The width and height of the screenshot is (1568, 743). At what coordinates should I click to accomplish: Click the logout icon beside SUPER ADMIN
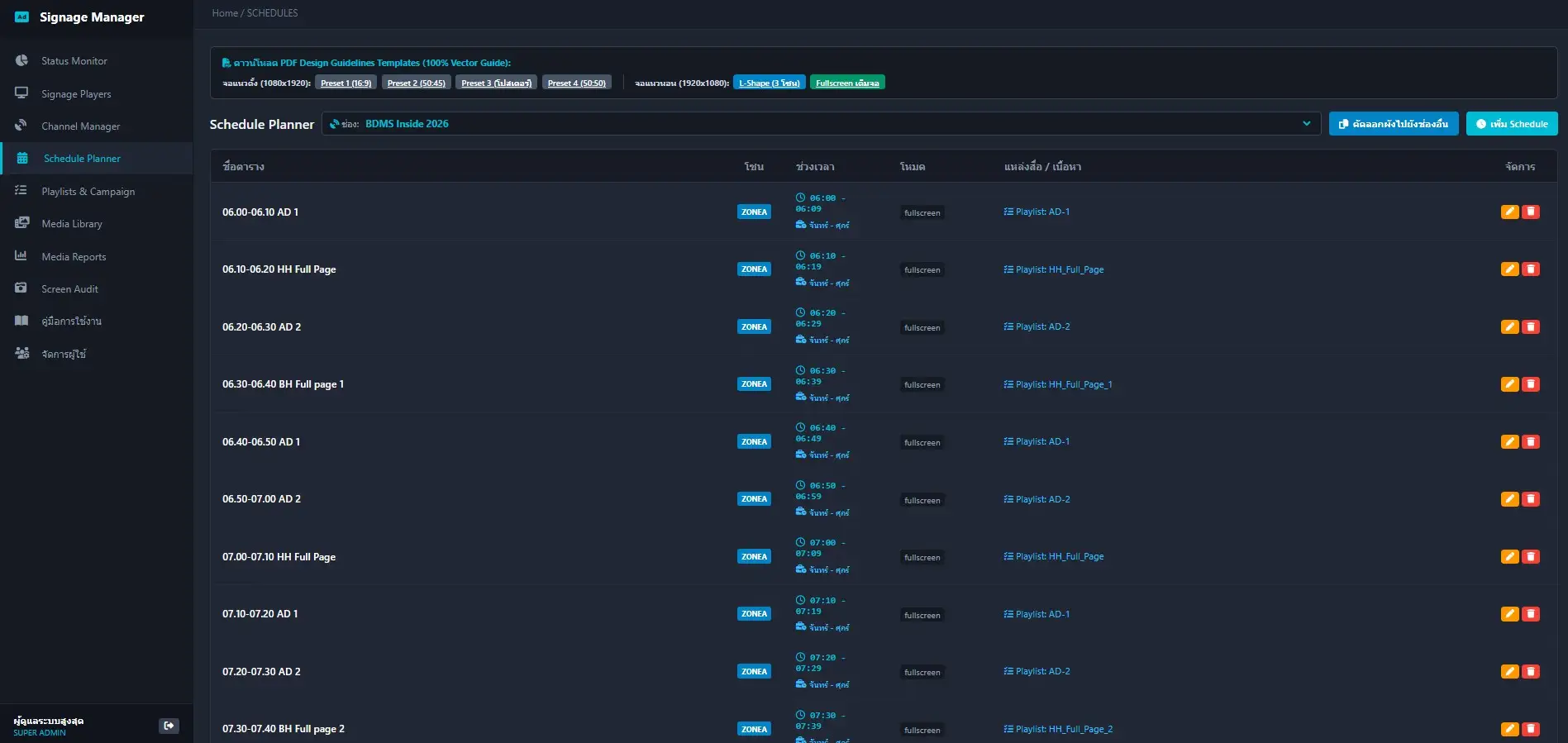pos(169,726)
